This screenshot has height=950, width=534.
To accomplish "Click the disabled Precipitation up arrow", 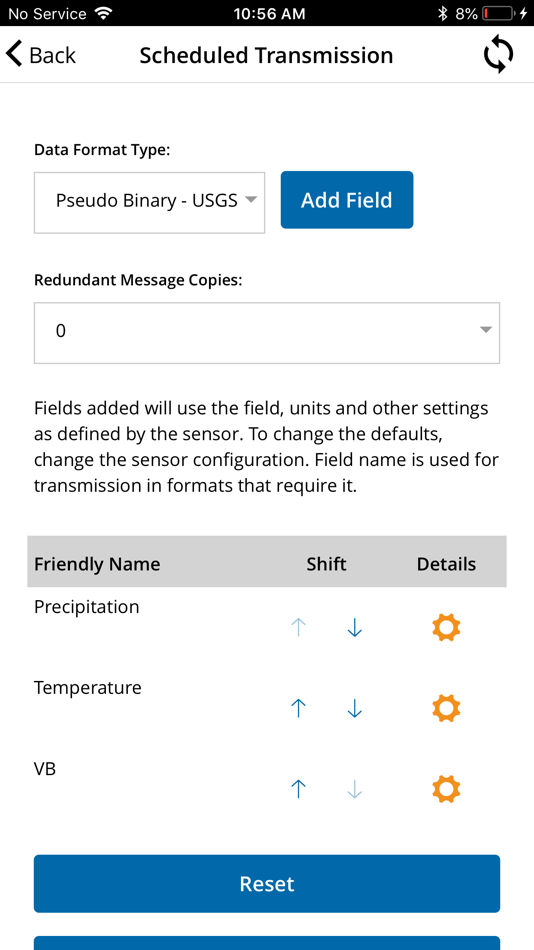I will tap(298, 628).
